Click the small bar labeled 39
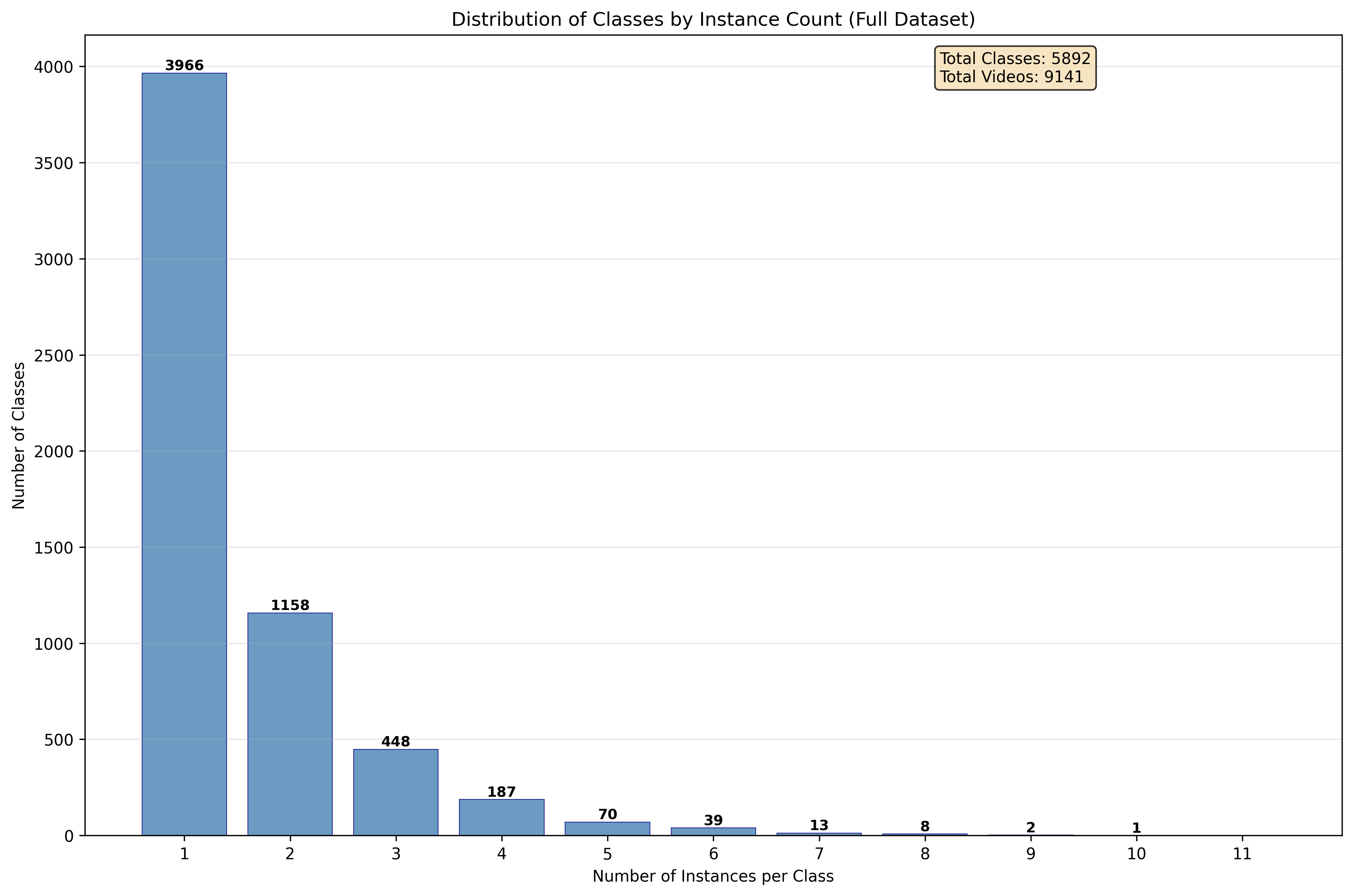Screen dimensions: 1353x896 click(x=713, y=832)
